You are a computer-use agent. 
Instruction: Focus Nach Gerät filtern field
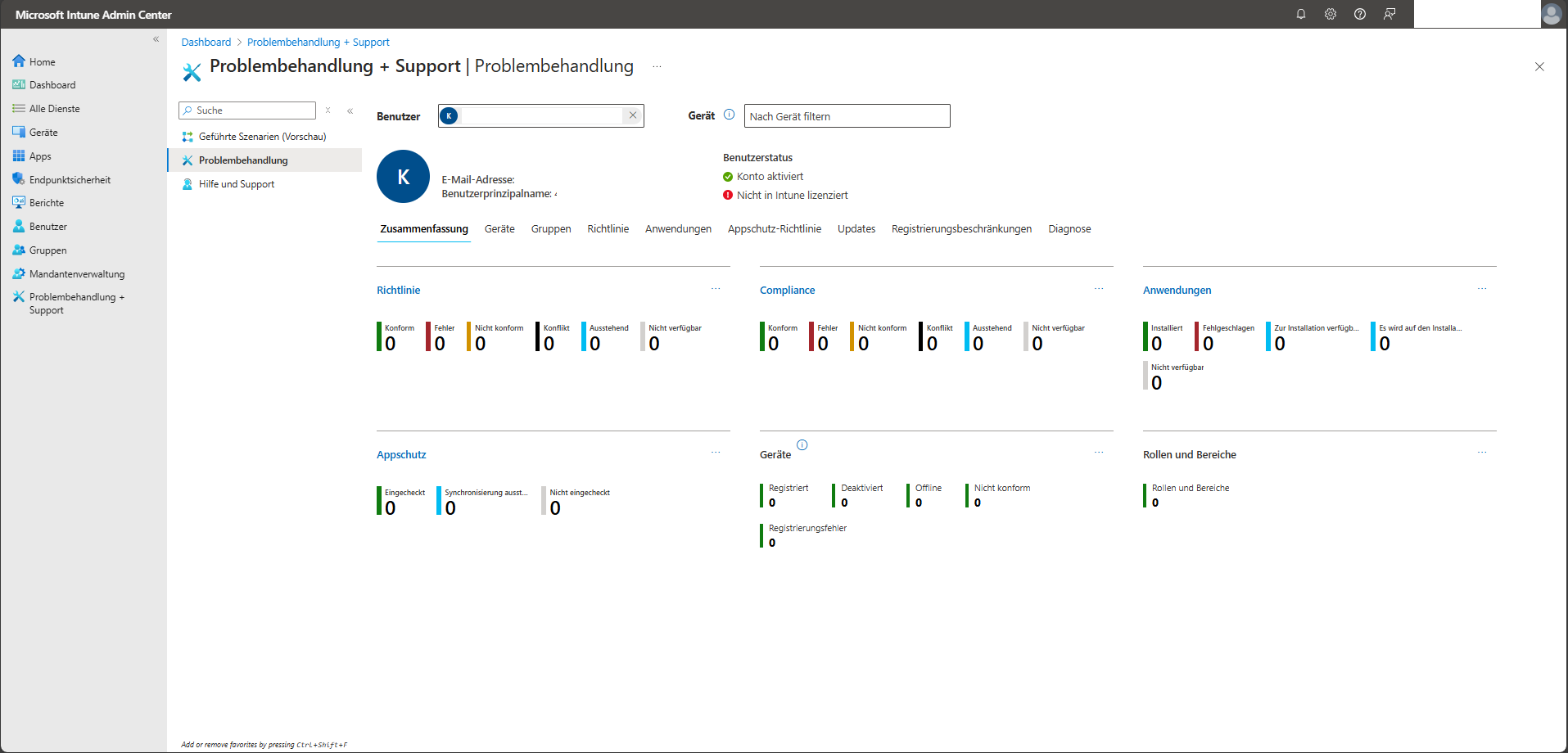click(x=847, y=116)
